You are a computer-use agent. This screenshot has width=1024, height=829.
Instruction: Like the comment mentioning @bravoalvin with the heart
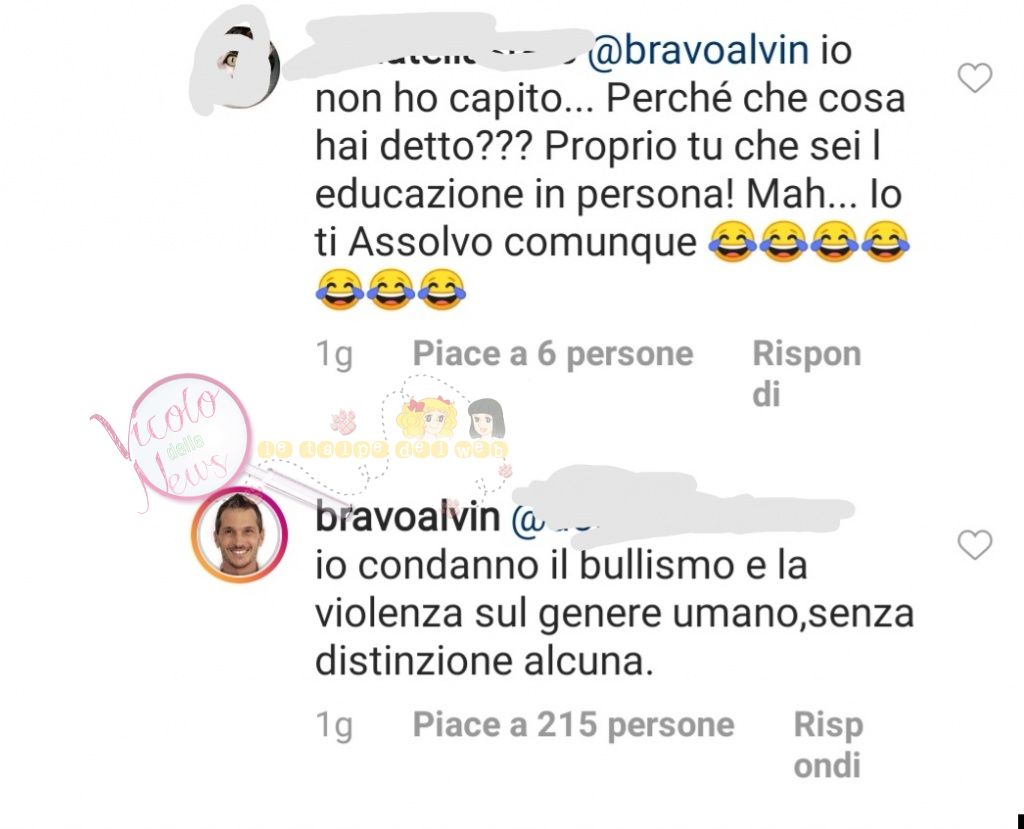pyautogui.click(x=975, y=78)
